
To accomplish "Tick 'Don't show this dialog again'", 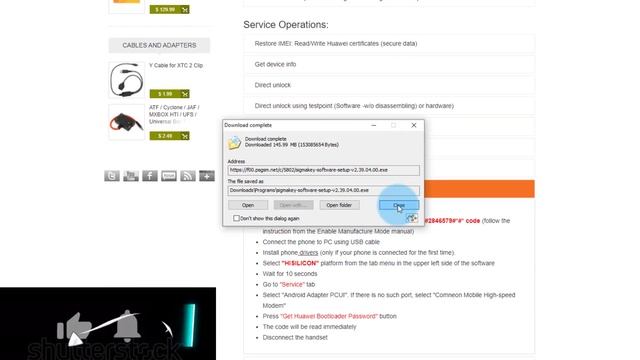I will pyautogui.click(x=236, y=218).
